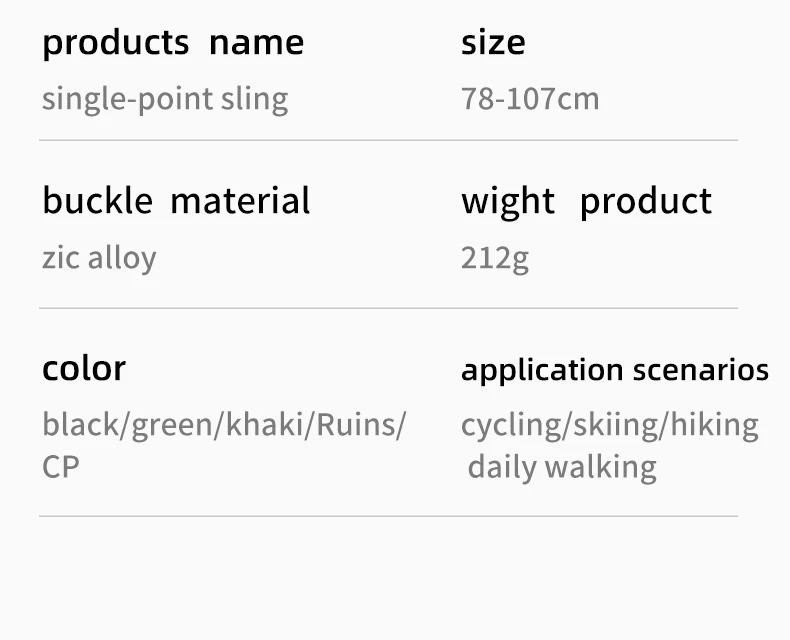Screen dimensions: 790x640
Task: Click the word "hiking" in scenarios
Action: point(714,424)
